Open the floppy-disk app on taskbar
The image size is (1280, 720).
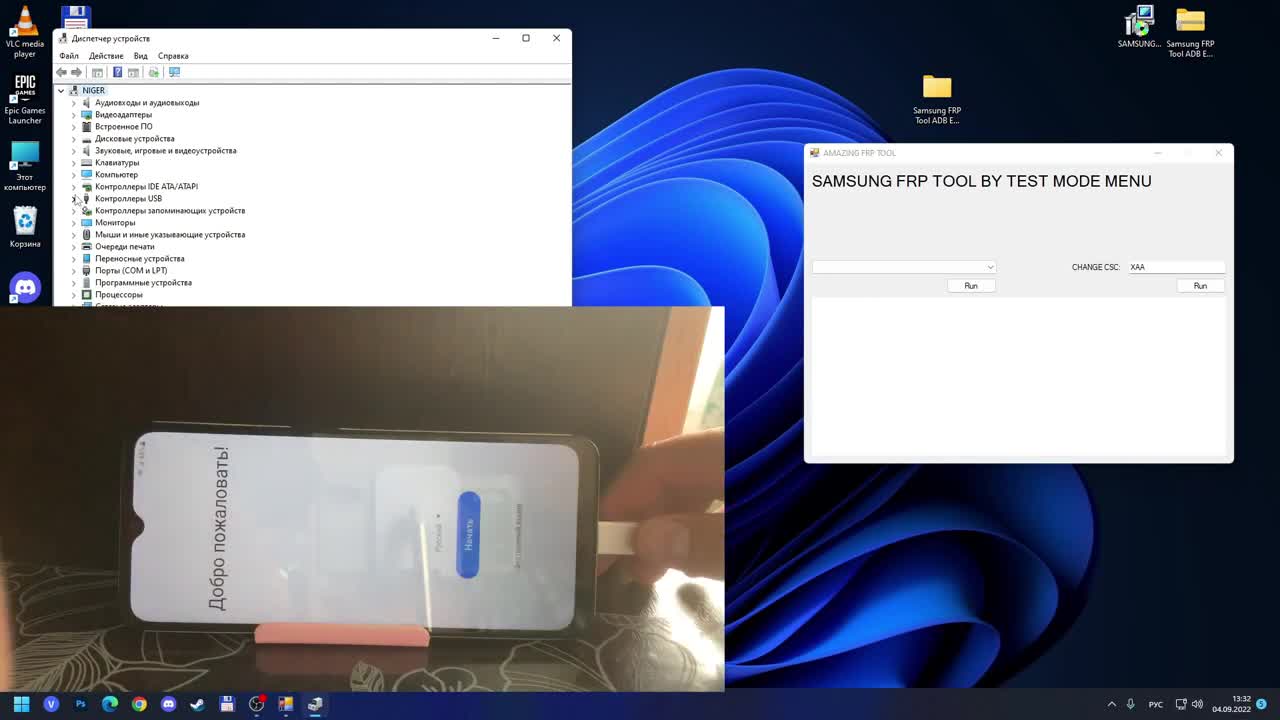pos(227,704)
